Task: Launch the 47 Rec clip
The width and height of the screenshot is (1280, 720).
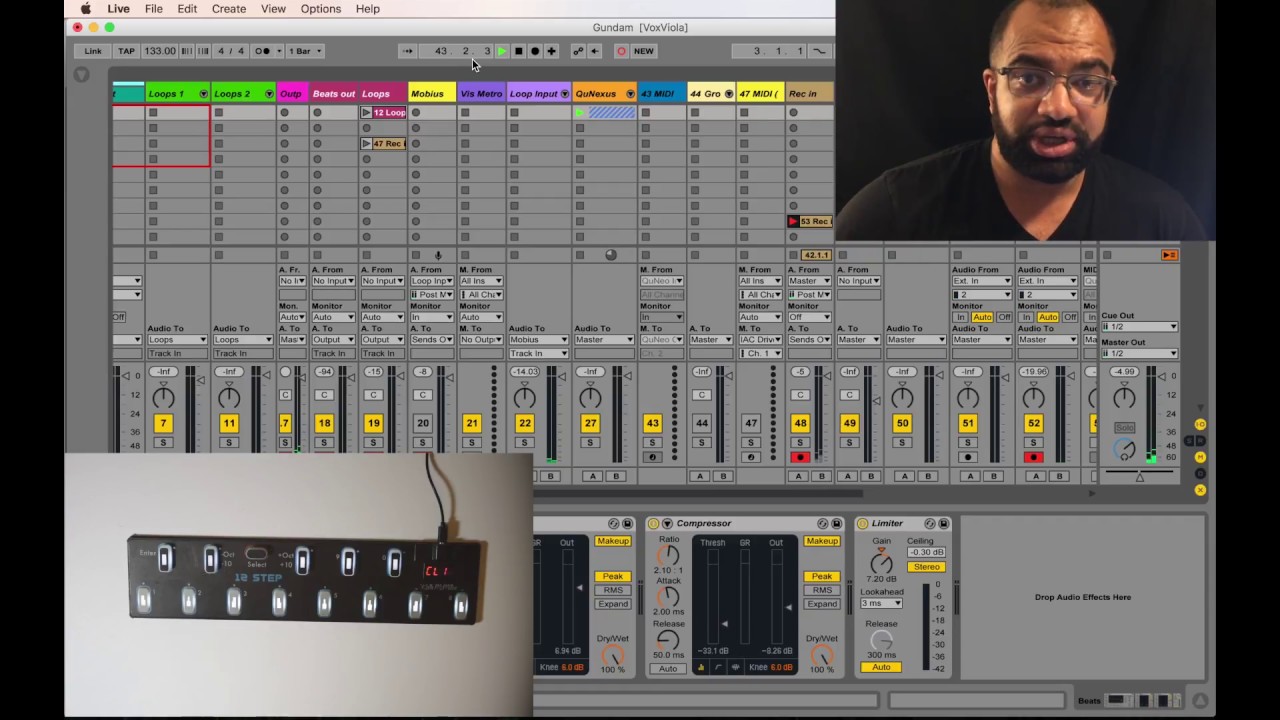Action: pyautogui.click(x=366, y=144)
